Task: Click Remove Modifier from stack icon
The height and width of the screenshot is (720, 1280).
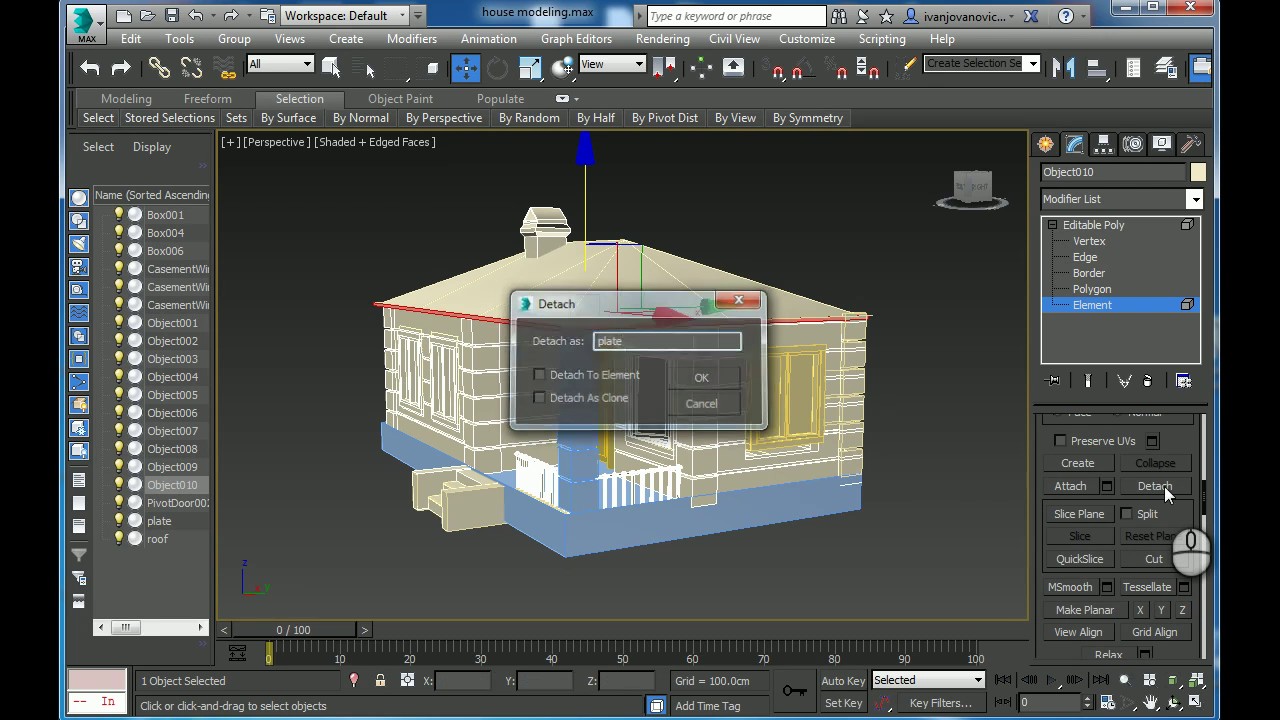Action: [1147, 381]
